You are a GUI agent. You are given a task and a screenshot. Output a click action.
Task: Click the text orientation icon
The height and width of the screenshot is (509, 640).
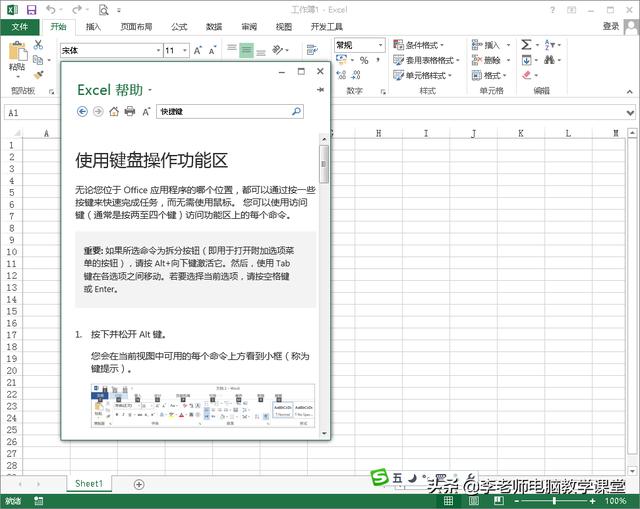pyautogui.click(x=278, y=49)
